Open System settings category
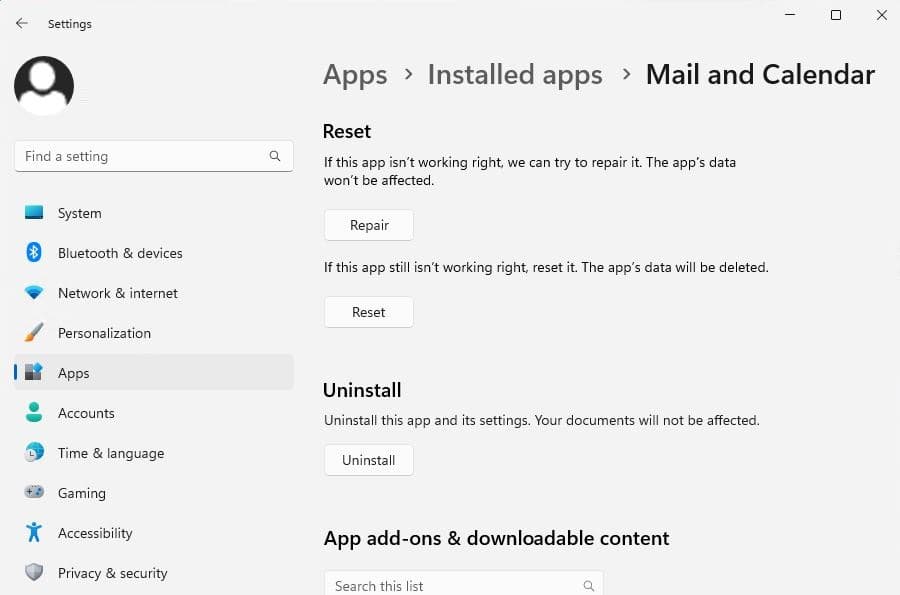Viewport: 900px width, 595px height. [x=154, y=213]
